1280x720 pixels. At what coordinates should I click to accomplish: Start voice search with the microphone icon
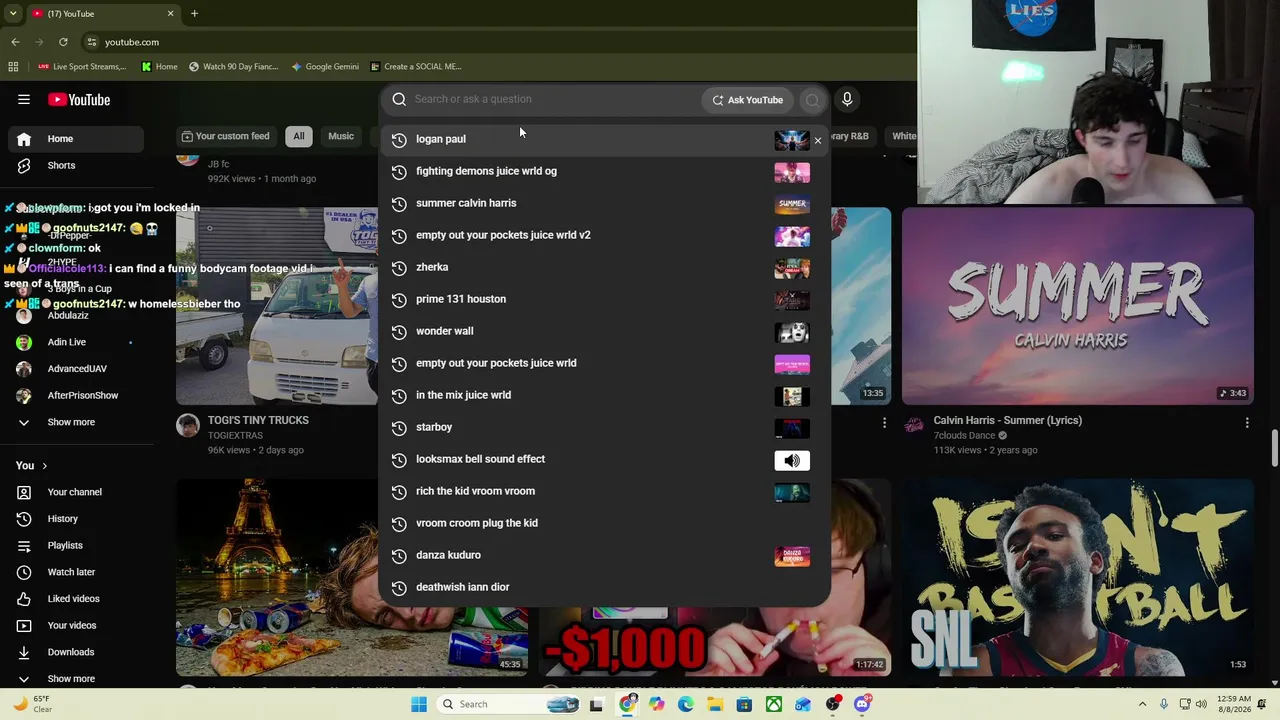(847, 100)
